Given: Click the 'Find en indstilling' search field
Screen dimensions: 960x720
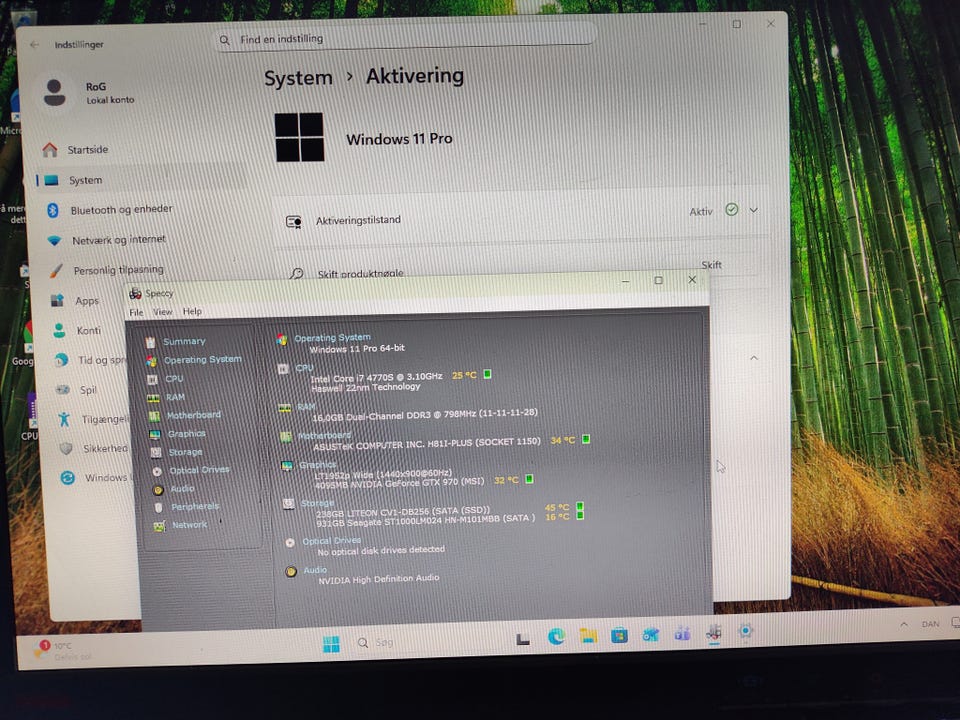Looking at the screenshot, I should 405,39.
